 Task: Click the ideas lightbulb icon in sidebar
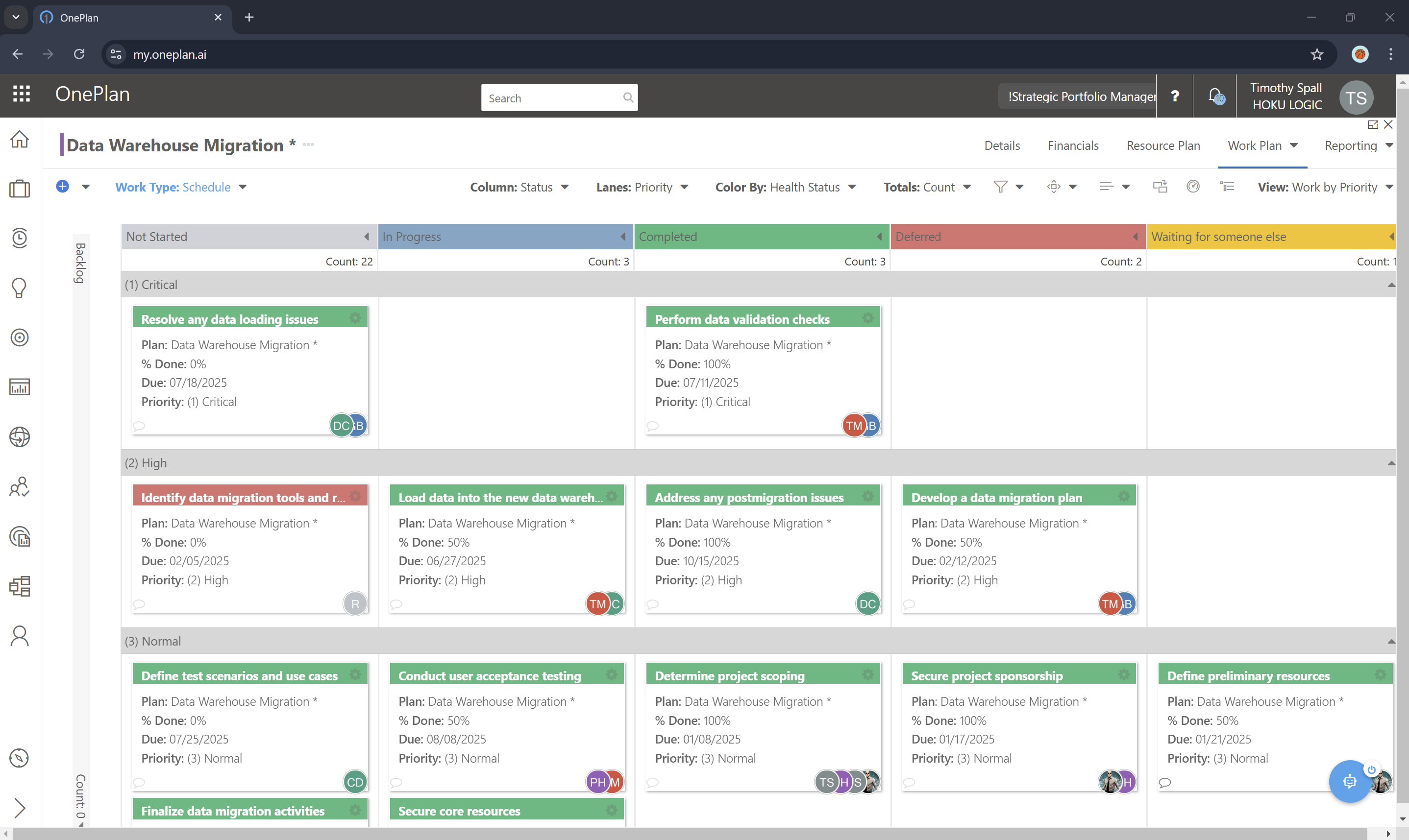pos(20,288)
